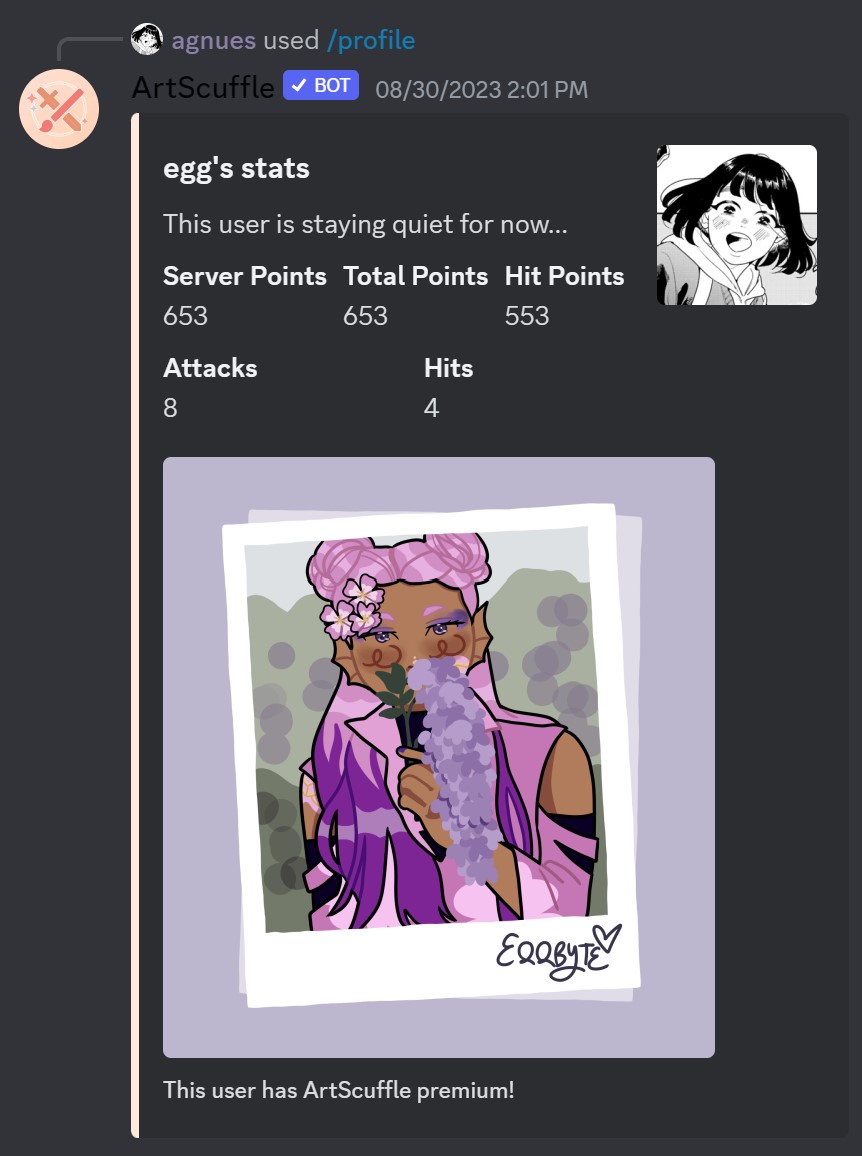
Task: Click the verified BOT badge
Action: [x=321, y=86]
